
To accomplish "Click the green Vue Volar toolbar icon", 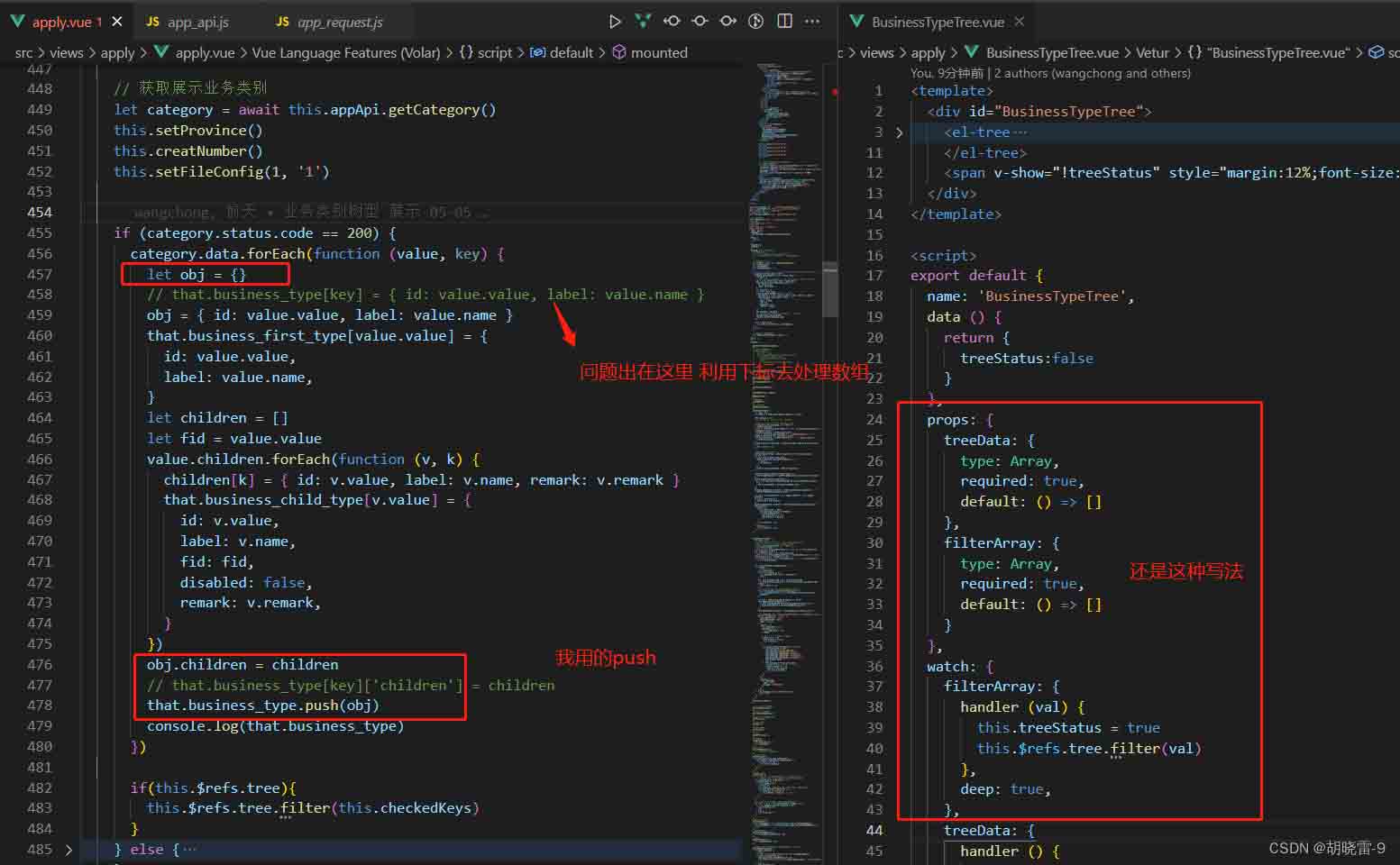I will coord(643,21).
